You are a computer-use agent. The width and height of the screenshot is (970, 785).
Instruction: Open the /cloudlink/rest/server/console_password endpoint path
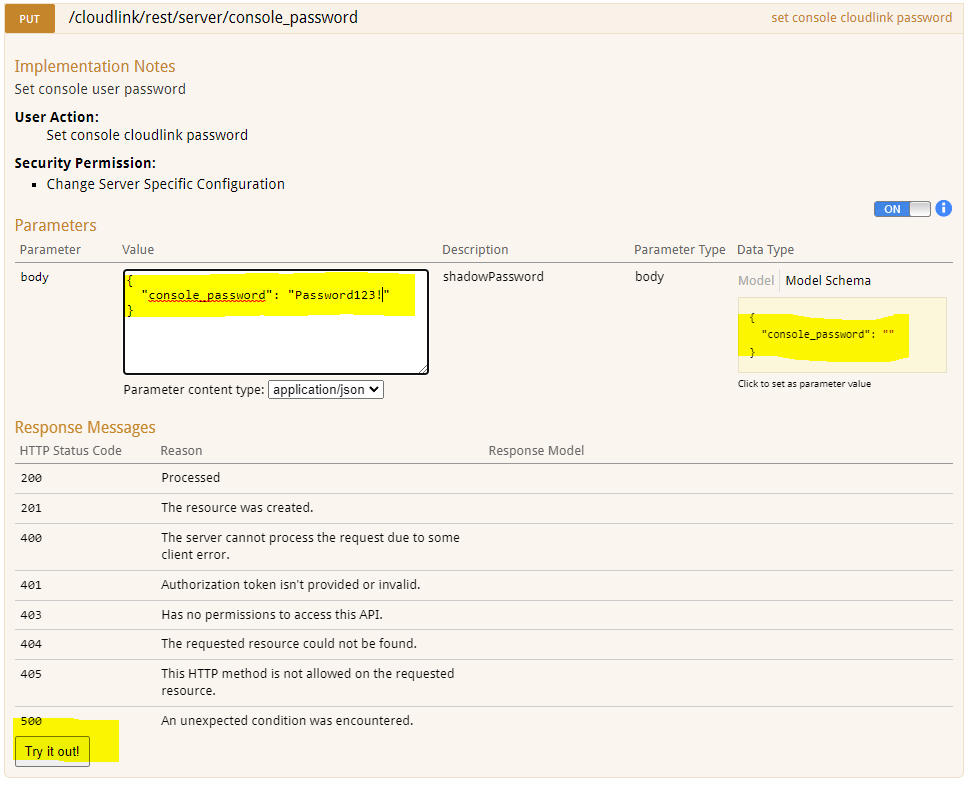click(x=213, y=17)
